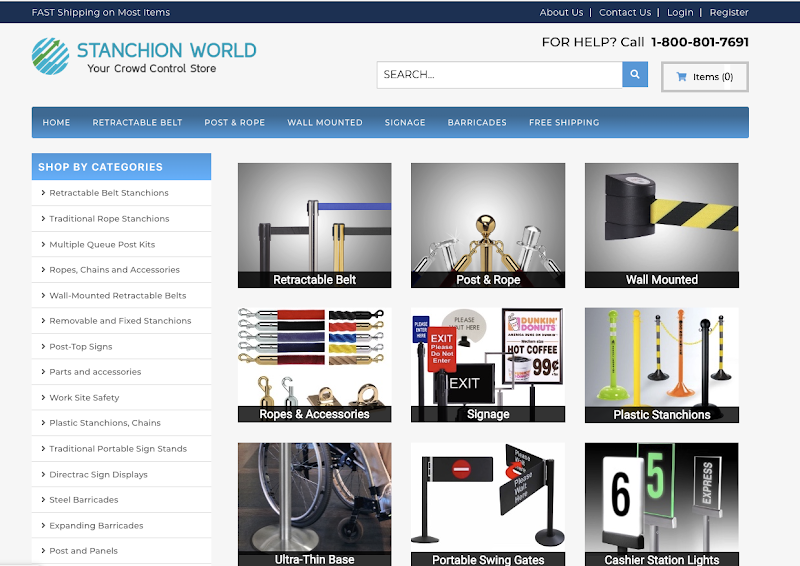This screenshot has width=800, height=566.
Task: Select Plastic Stanchions, Chains category
Action: click(x=121, y=423)
